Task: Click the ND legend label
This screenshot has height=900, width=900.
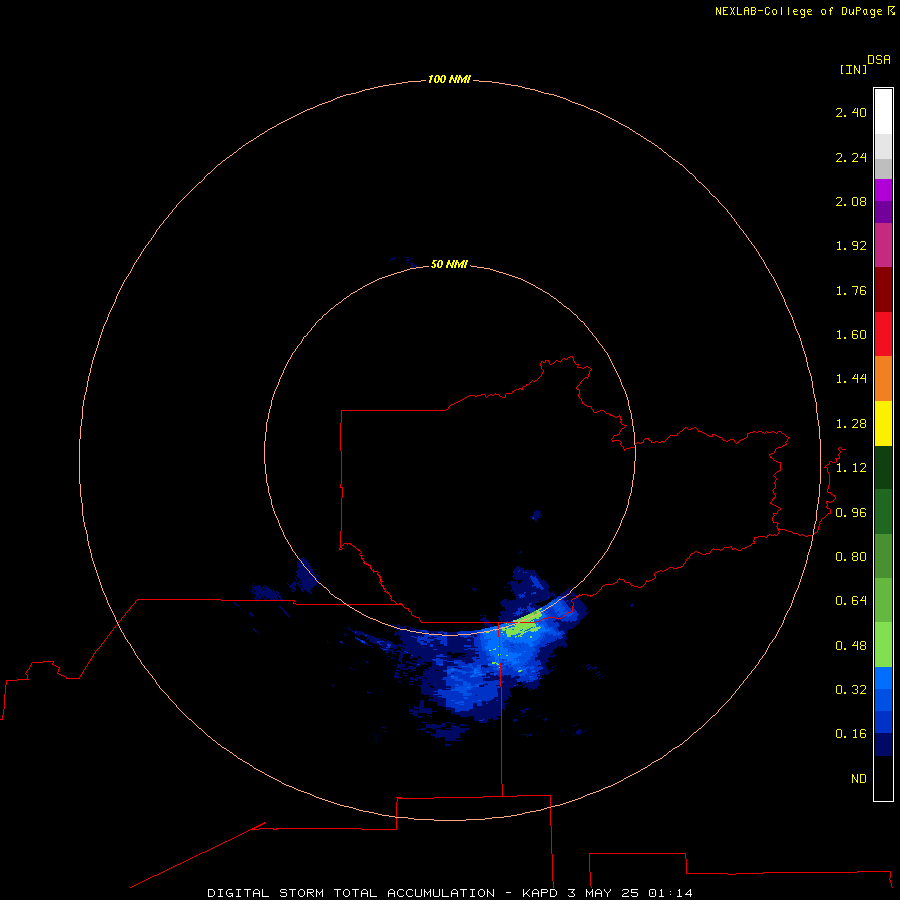Action: (x=859, y=779)
